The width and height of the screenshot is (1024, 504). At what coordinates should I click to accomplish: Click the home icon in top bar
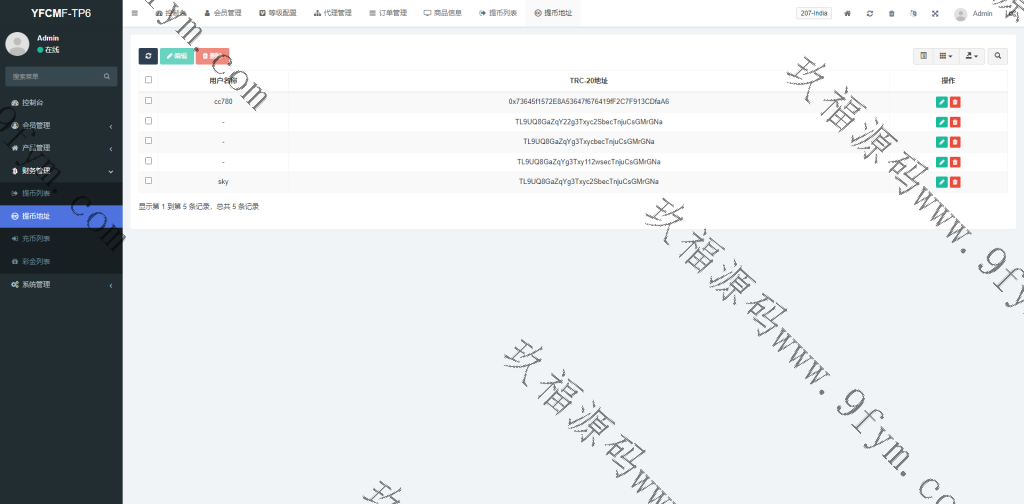click(x=847, y=14)
